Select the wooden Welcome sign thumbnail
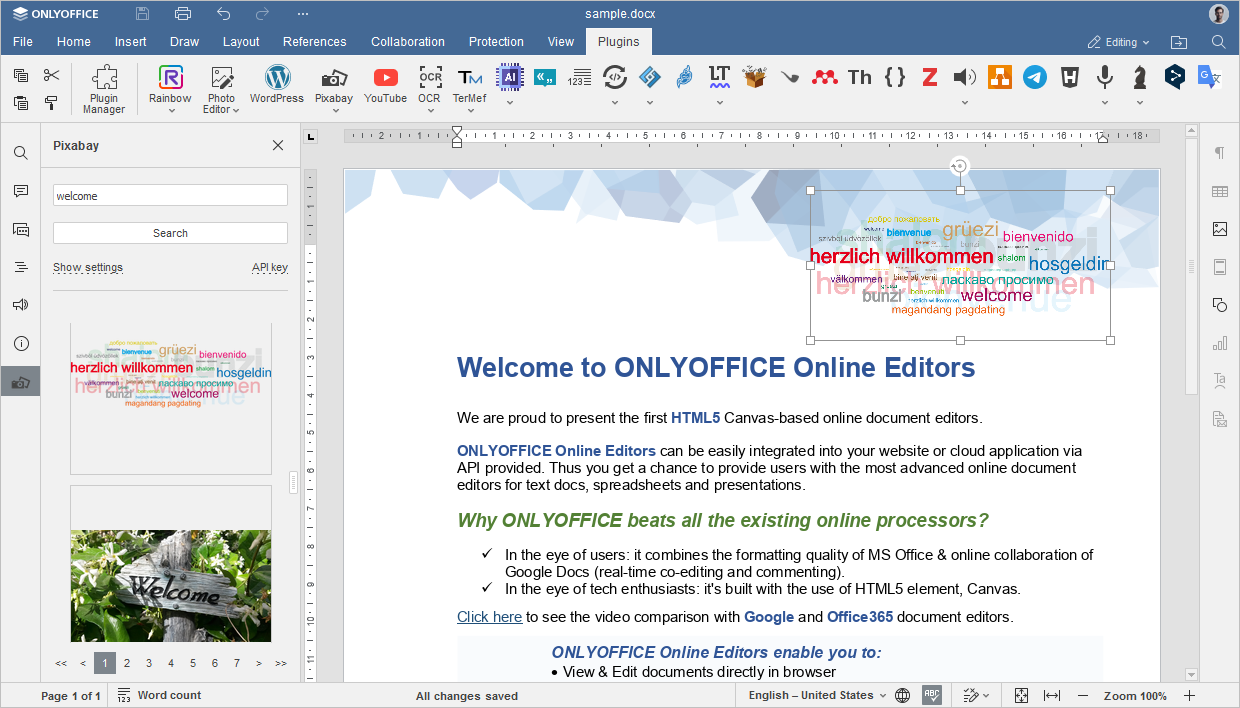 (x=171, y=585)
